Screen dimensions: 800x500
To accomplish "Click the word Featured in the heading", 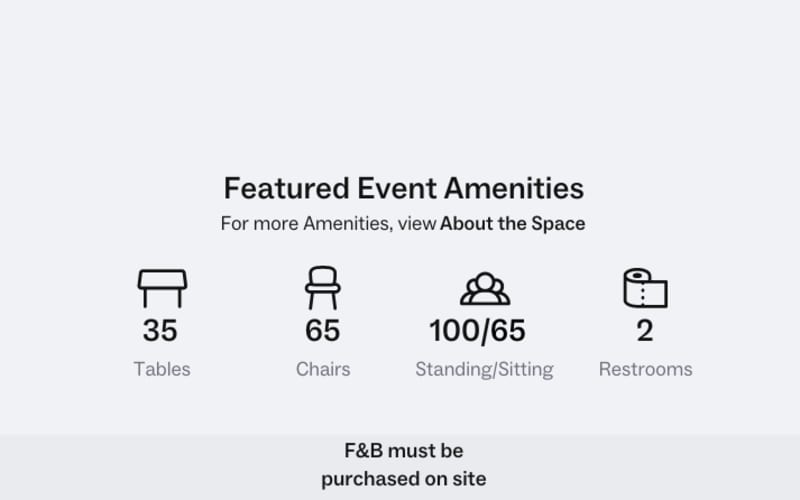I will coord(287,188).
